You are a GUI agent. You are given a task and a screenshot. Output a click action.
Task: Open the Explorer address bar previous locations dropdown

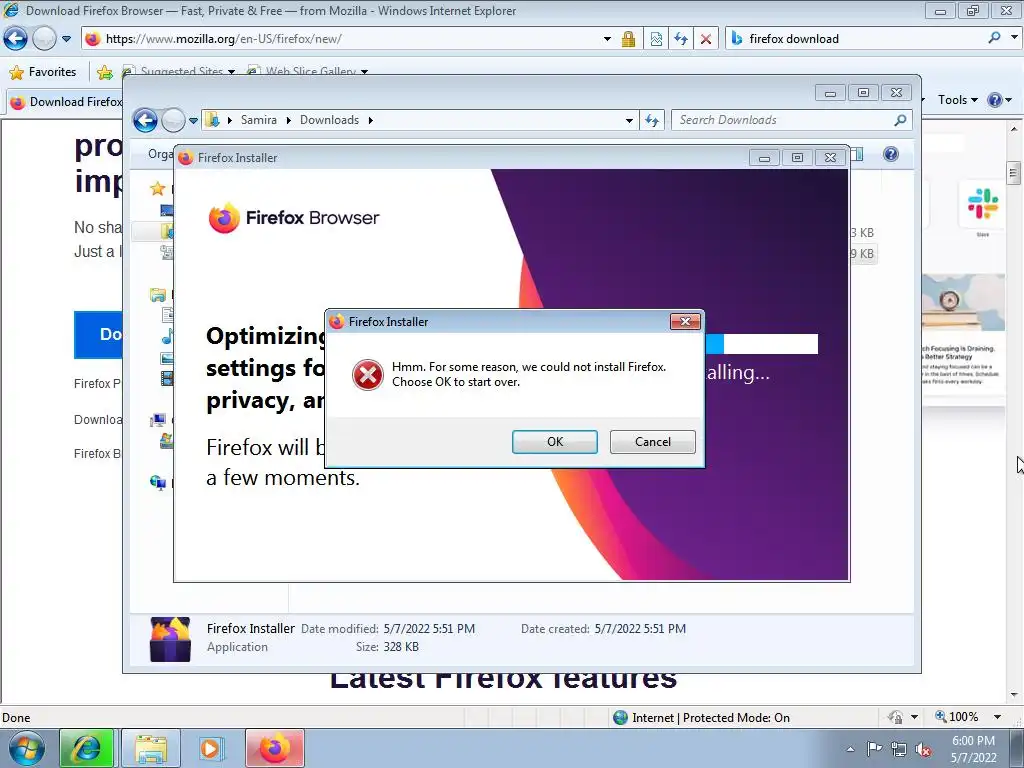click(x=629, y=120)
